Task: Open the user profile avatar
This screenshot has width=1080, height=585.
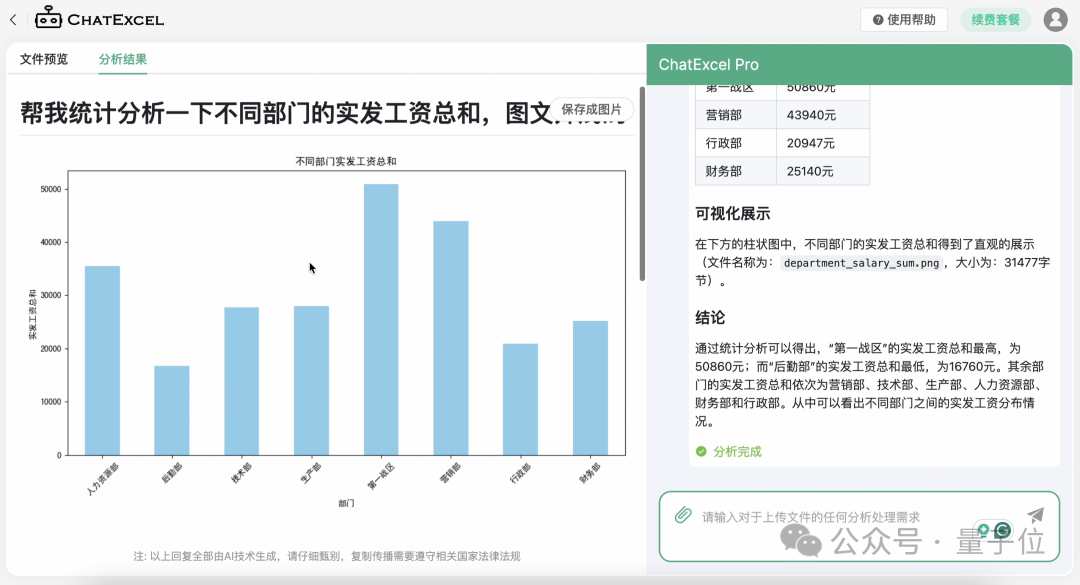Action: [1055, 19]
